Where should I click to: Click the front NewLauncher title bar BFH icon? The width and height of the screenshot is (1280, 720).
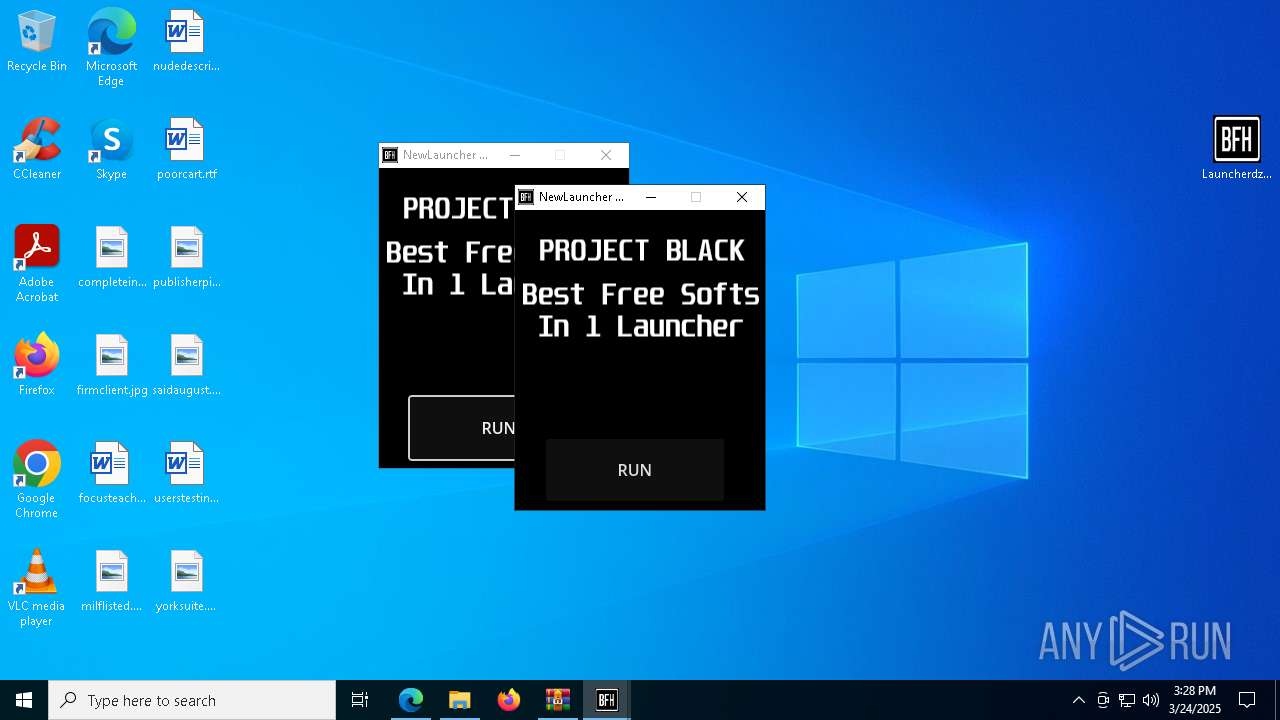[526, 197]
